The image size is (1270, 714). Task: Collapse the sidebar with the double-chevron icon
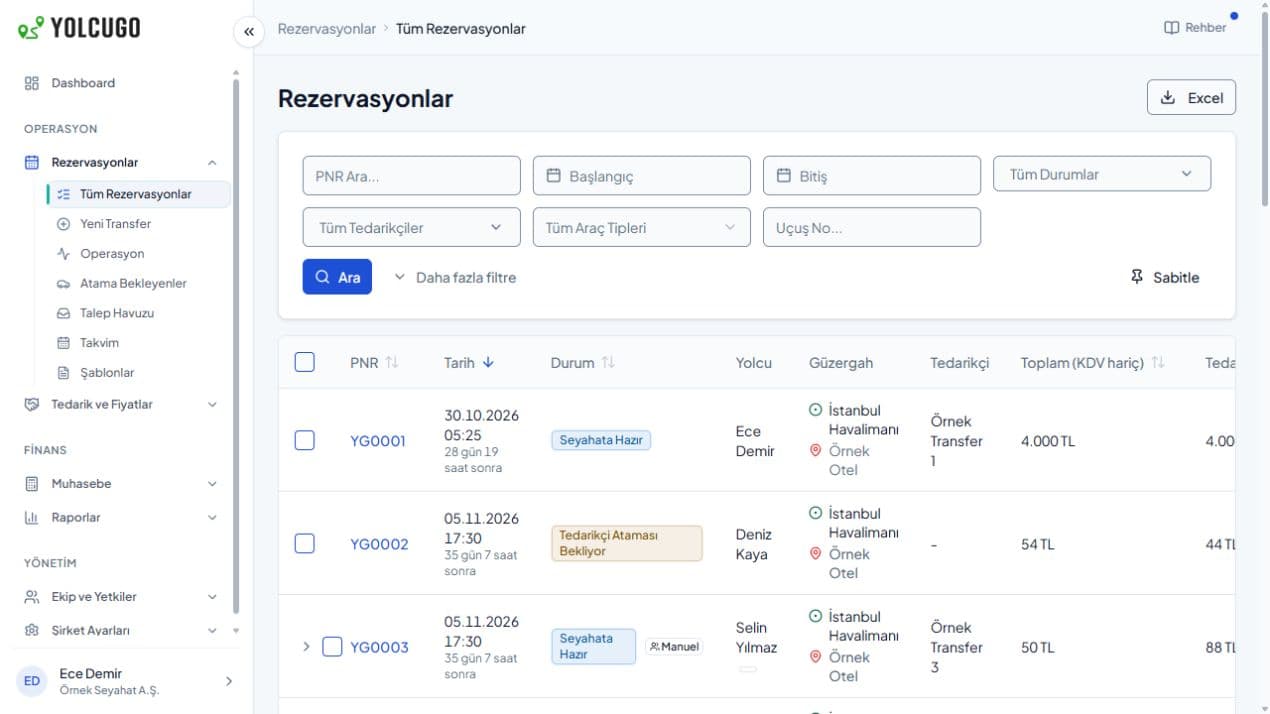tap(249, 31)
